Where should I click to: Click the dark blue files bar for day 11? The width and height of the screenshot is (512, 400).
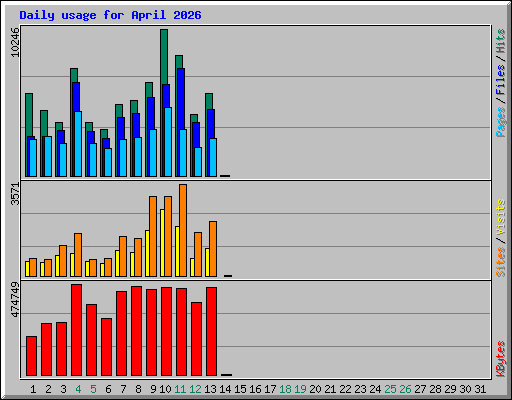(x=181, y=99)
